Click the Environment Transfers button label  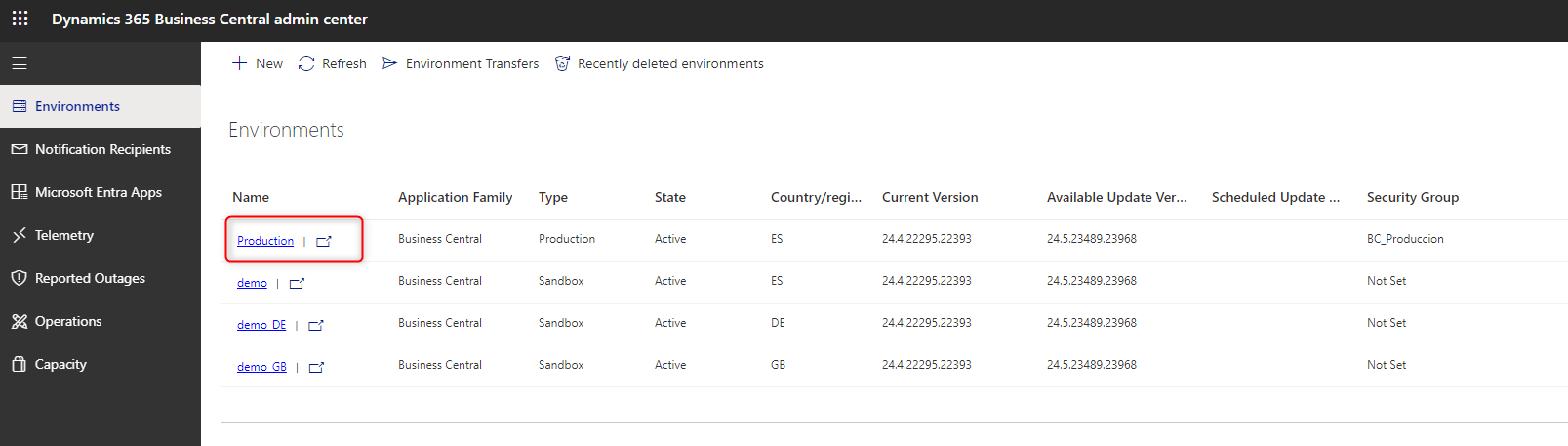pyautogui.click(x=472, y=63)
